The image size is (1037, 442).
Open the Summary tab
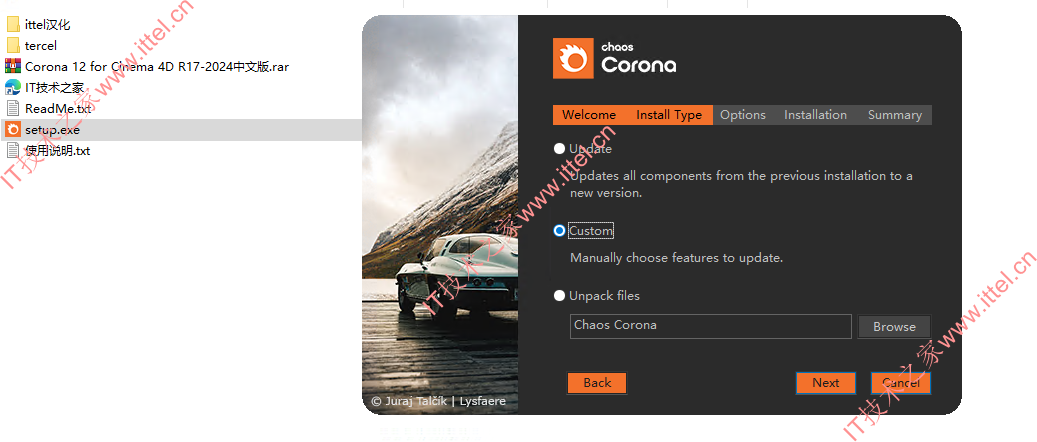[894, 115]
